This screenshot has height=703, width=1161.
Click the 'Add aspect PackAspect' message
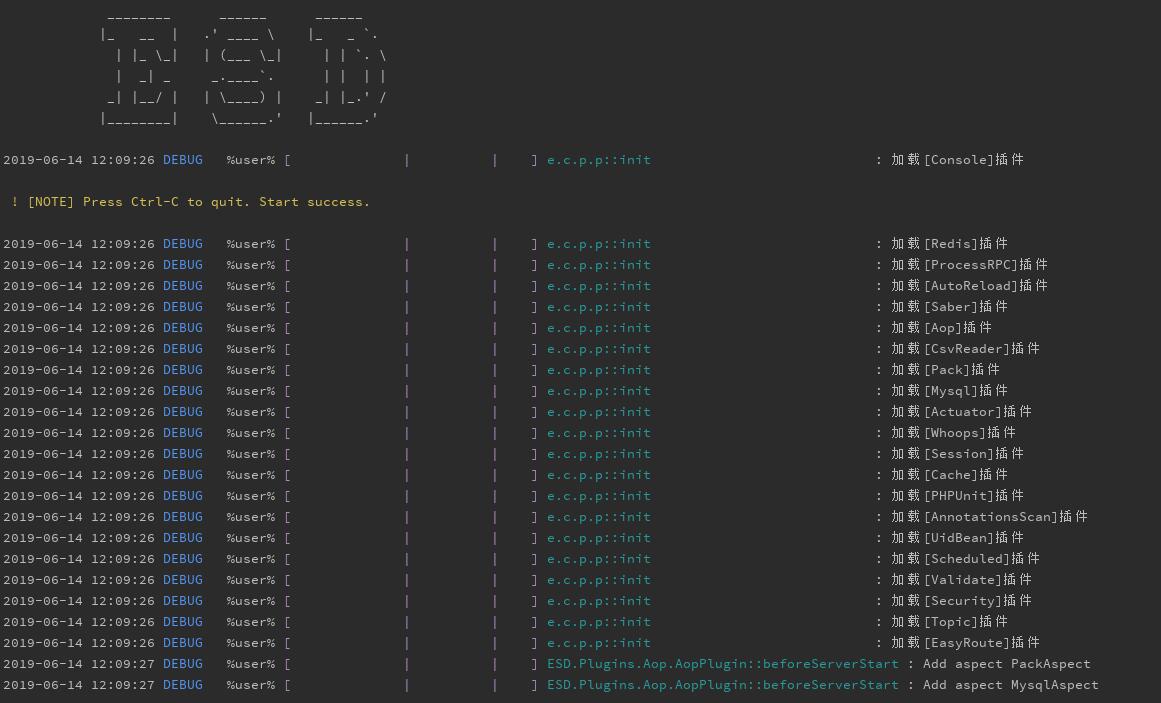[x=1006, y=664]
